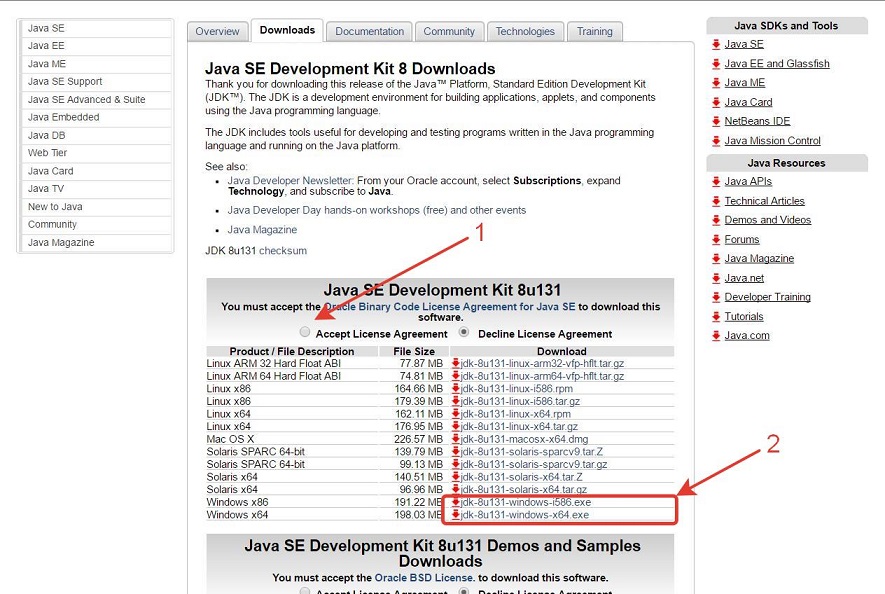Click the icon beside Java.com

point(716,335)
